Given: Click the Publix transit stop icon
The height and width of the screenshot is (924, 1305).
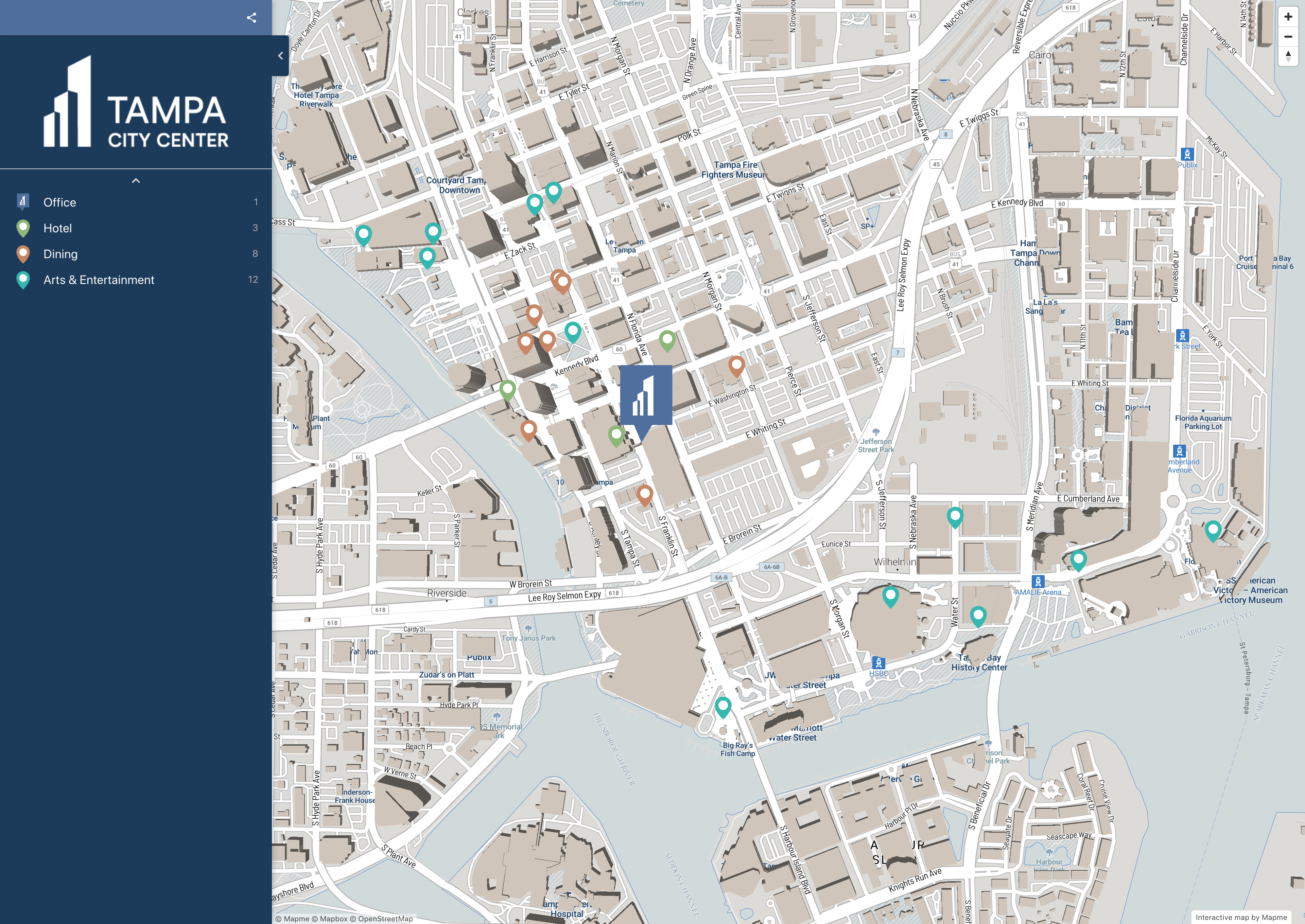Looking at the screenshot, I should pos(1187,154).
